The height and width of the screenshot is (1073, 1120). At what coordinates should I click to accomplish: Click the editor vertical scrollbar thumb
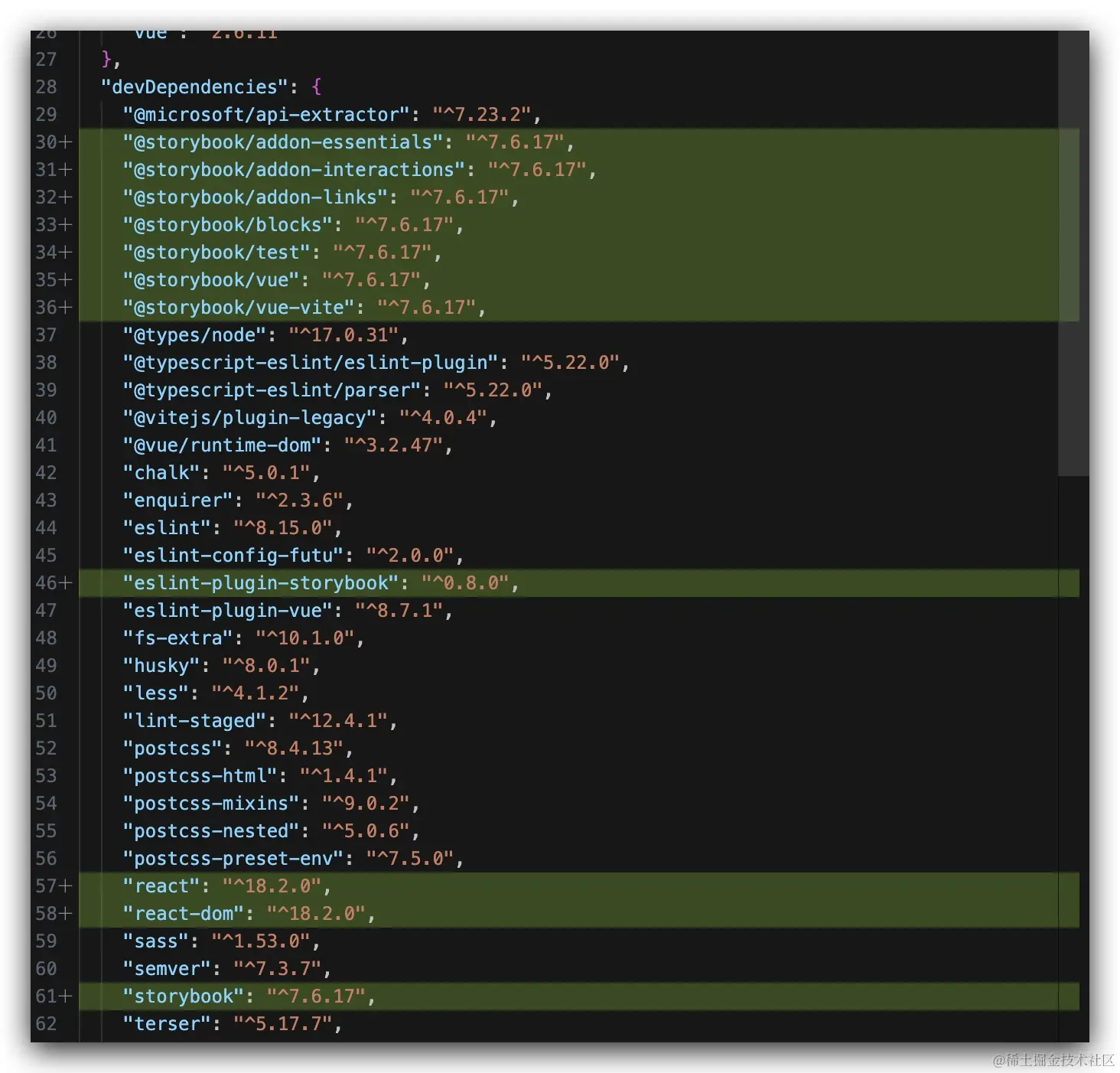click(1073, 253)
